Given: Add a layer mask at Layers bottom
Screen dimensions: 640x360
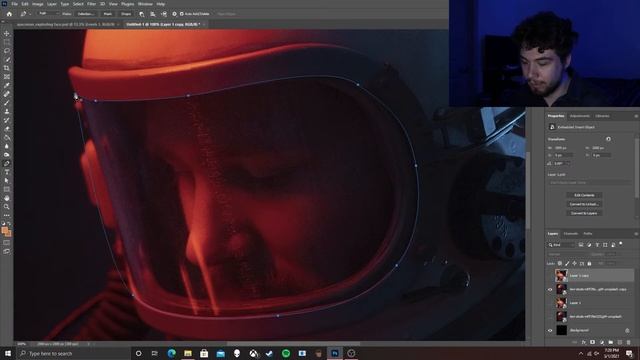Looking at the screenshot, I should click(593, 342).
